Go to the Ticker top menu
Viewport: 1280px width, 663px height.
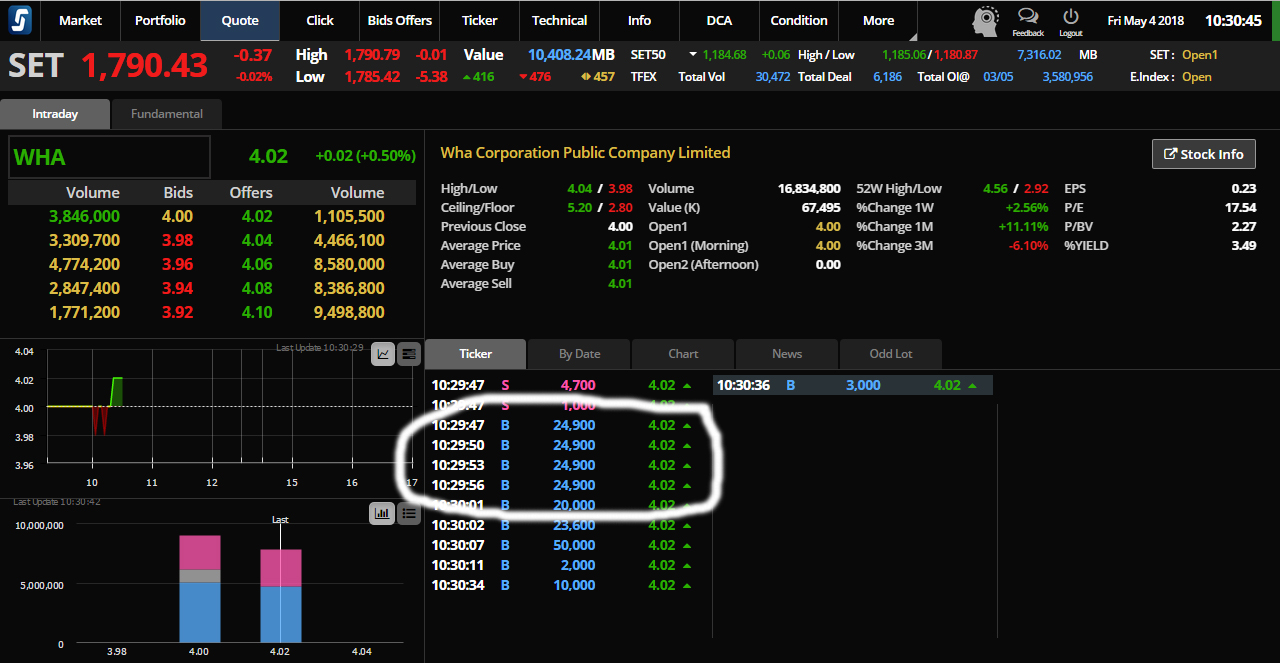[480, 20]
